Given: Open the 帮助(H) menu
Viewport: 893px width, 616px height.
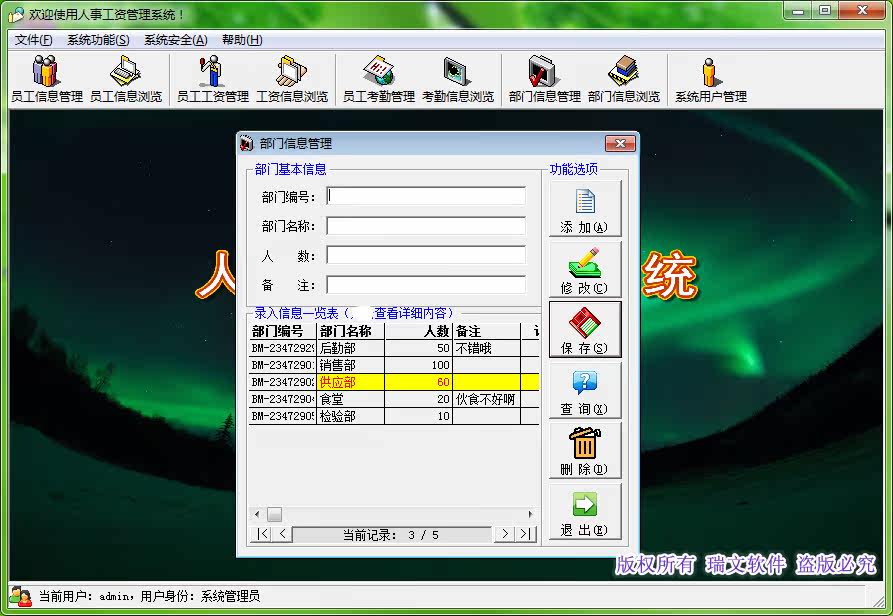Looking at the screenshot, I should click(240, 39).
